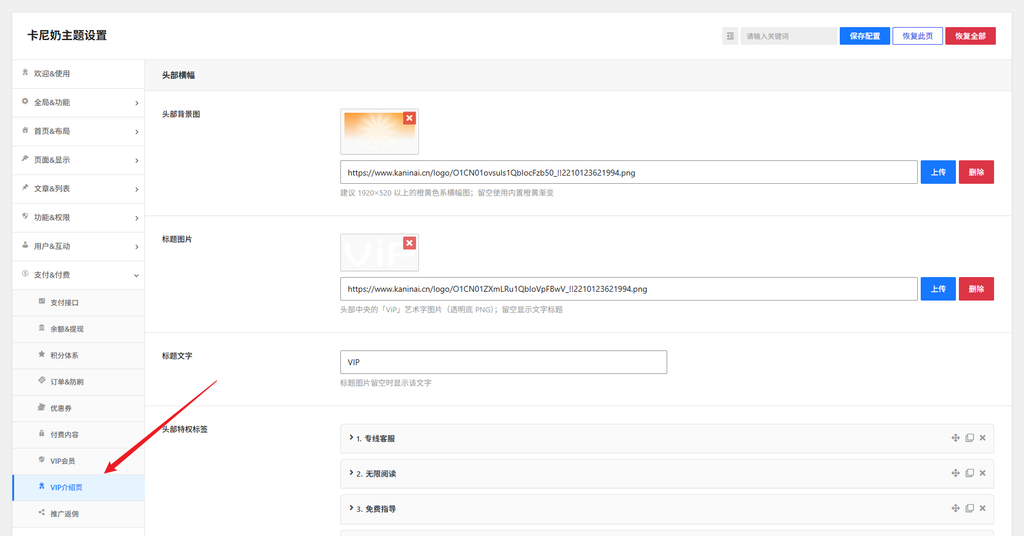Open the 功能&权限 sidebar section
This screenshot has height=536, width=1024.
(78, 217)
